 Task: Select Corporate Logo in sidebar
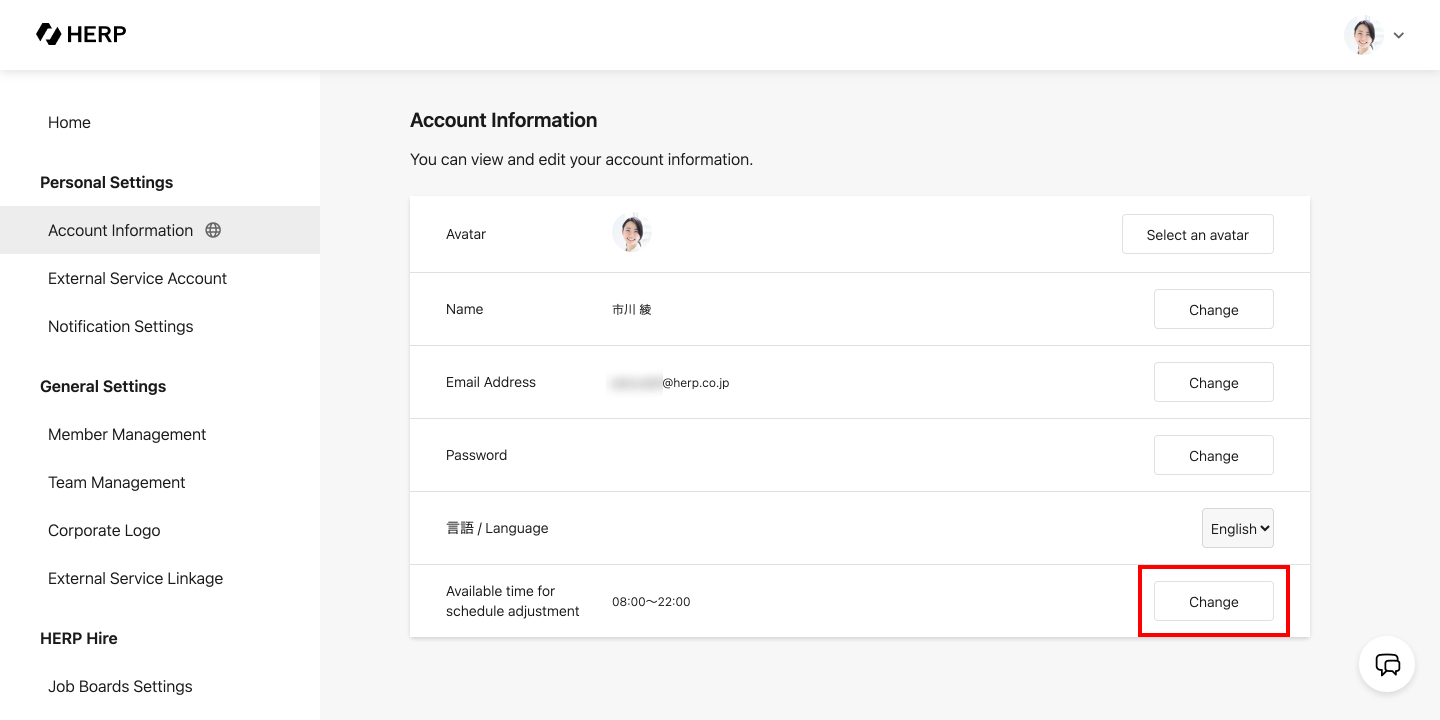coord(104,530)
